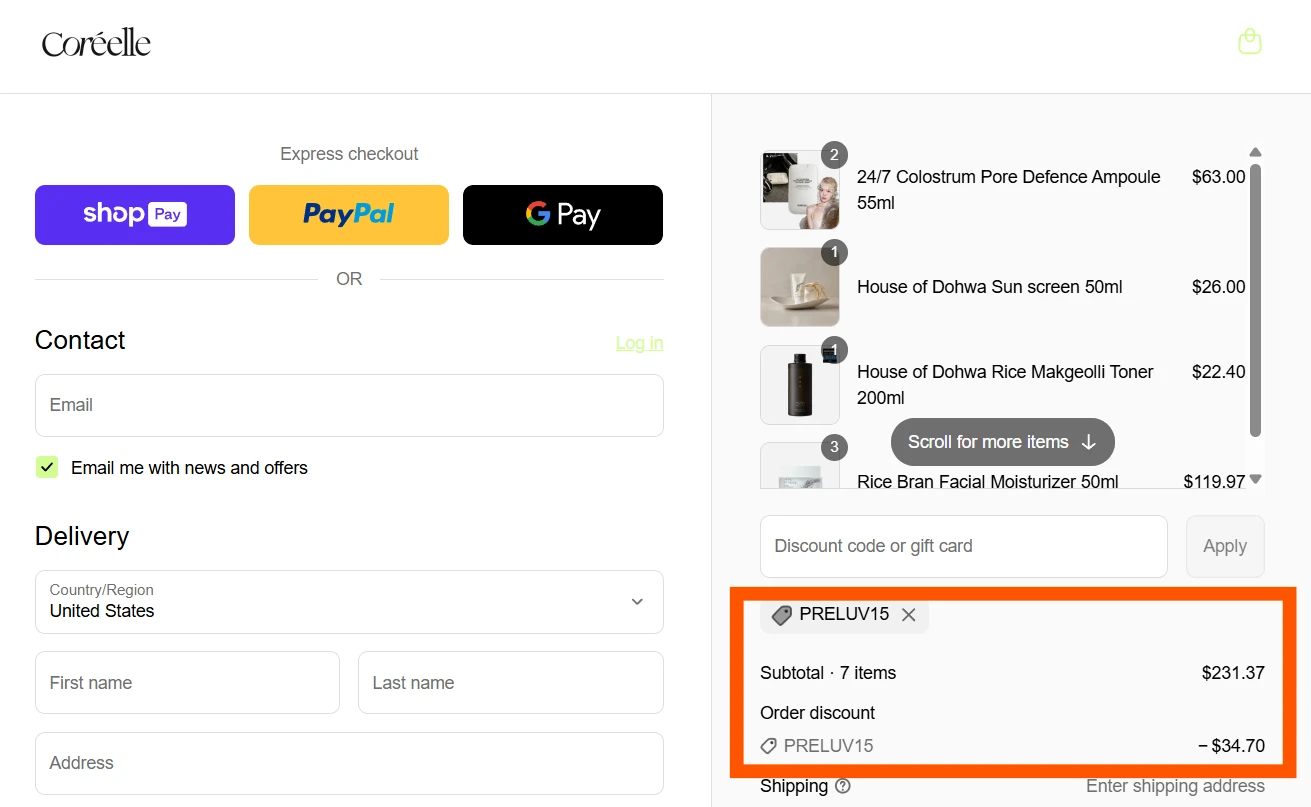Click the shipping help question mark icon
Screen dimensions: 1311x807
tap(843, 786)
